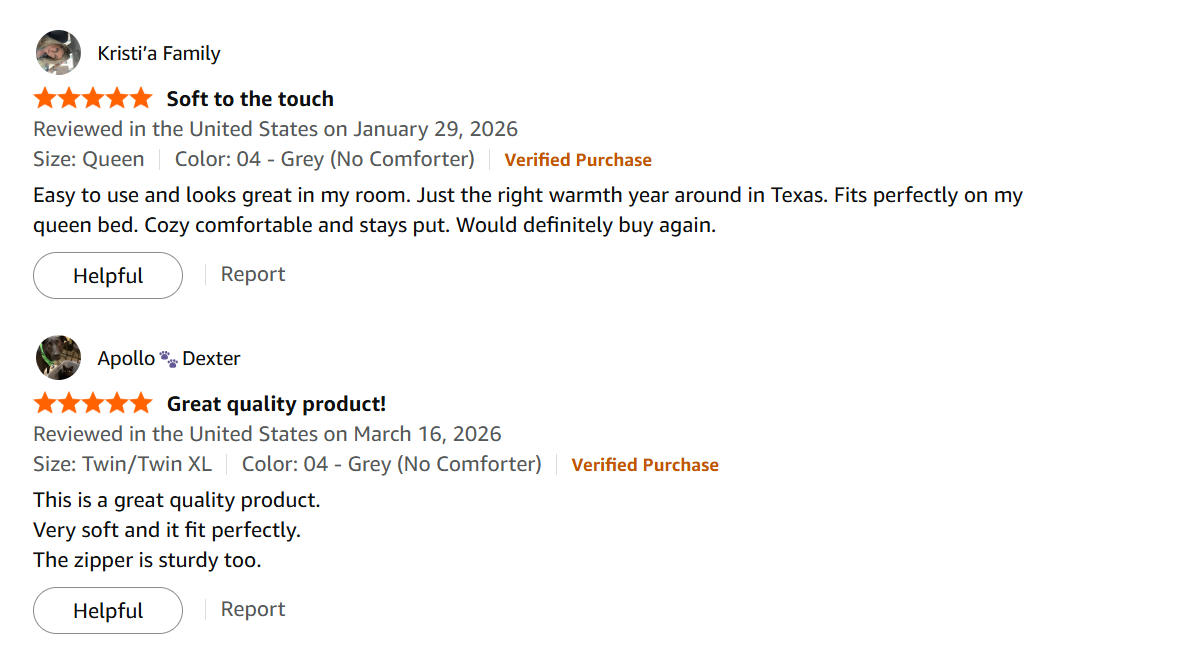The image size is (1196, 651).
Task: Click the "Size: Twin/Twin XL" variant text
Action: tap(122, 464)
